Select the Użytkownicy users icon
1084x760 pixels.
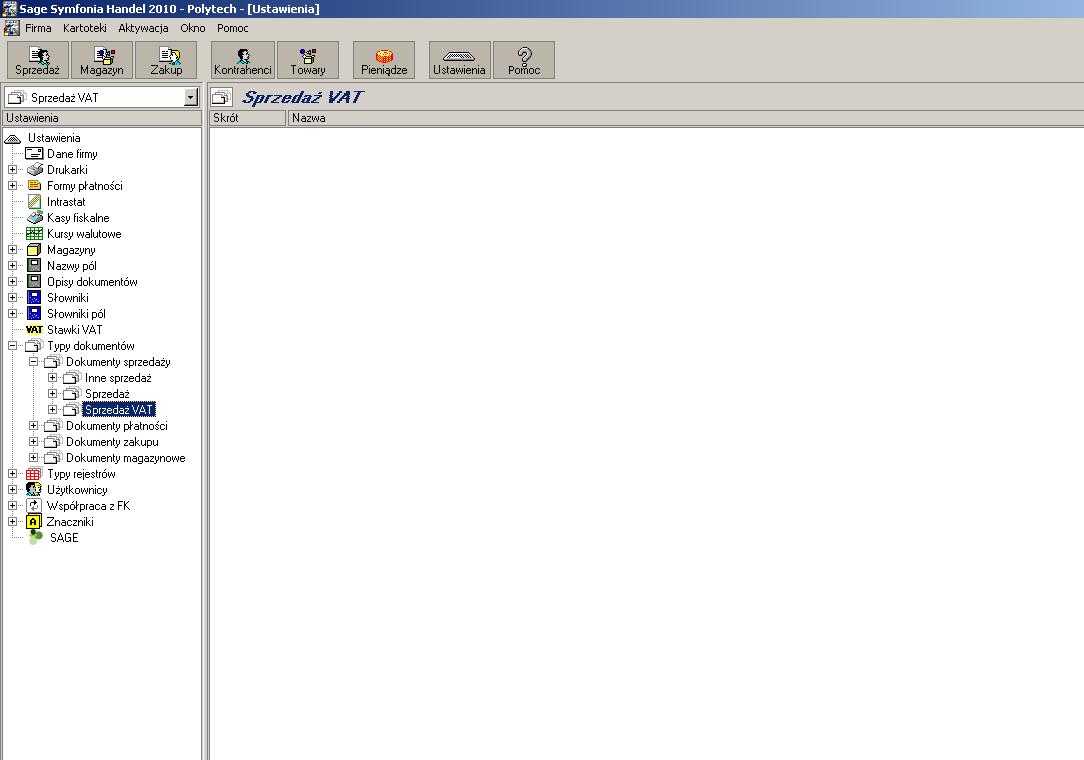pyautogui.click(x=34, y=490)
